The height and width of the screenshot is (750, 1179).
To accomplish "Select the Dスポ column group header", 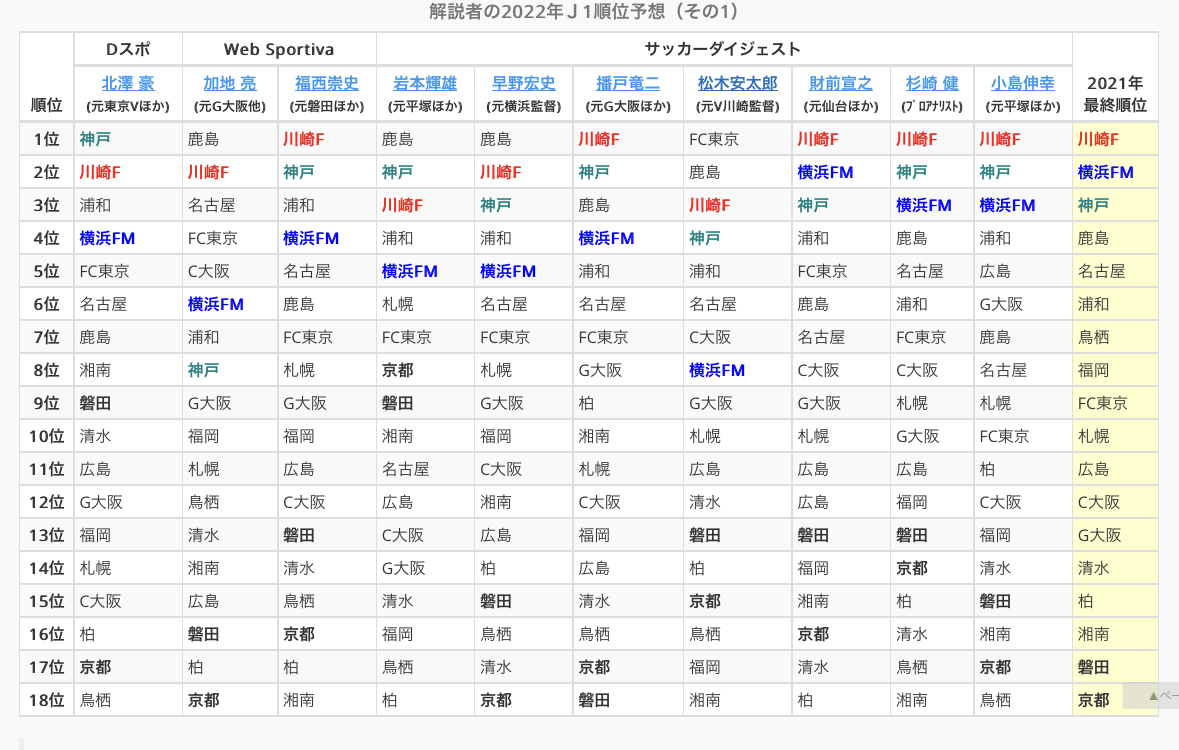I will [128, 50].
